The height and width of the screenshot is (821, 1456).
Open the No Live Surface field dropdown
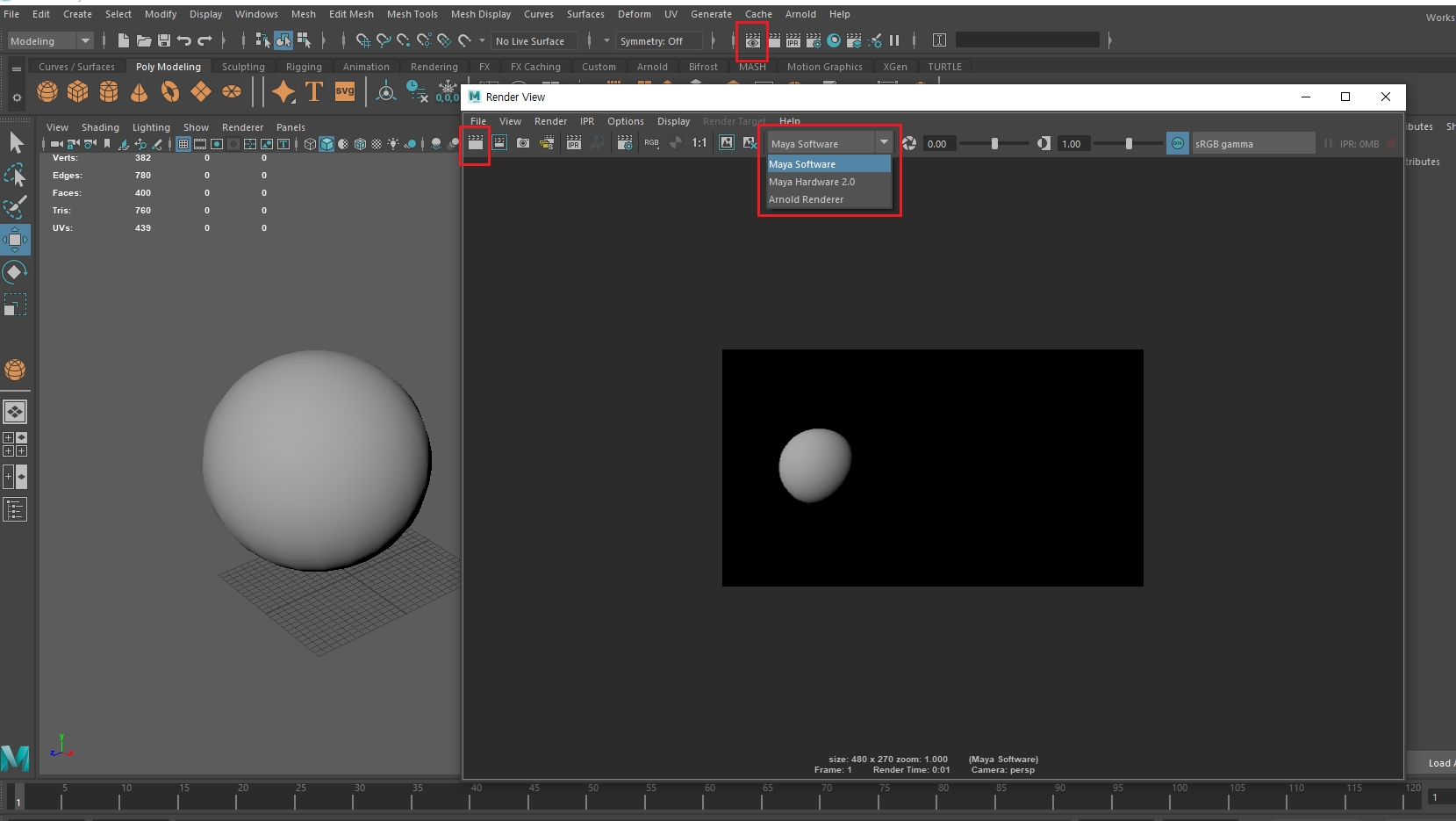tap(535, 41)
